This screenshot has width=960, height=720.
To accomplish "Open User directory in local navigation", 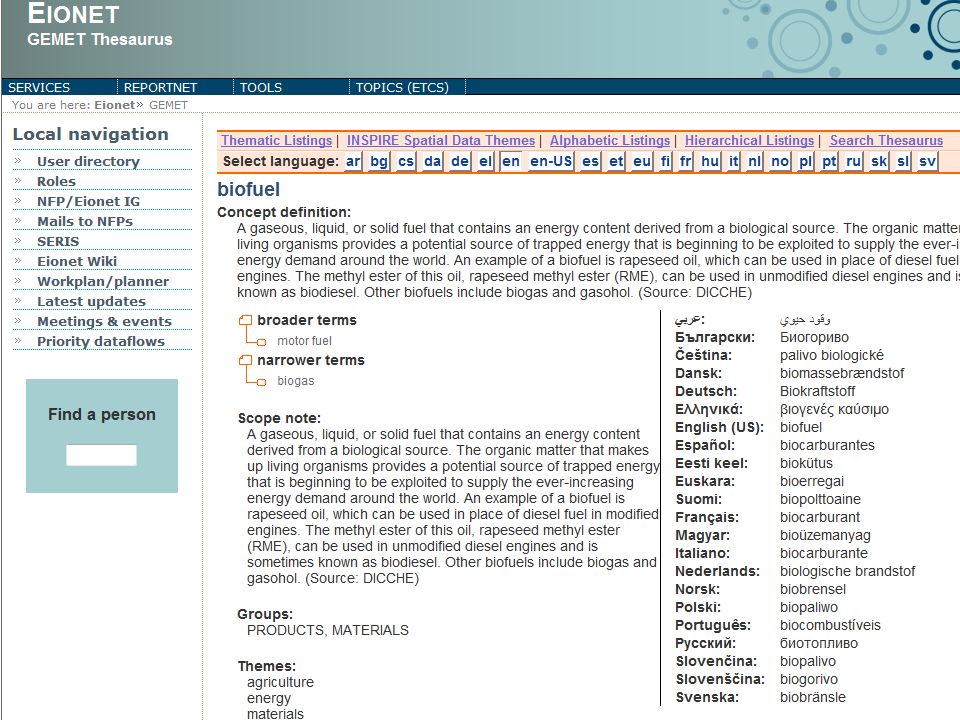I will (x=88, y=161).
